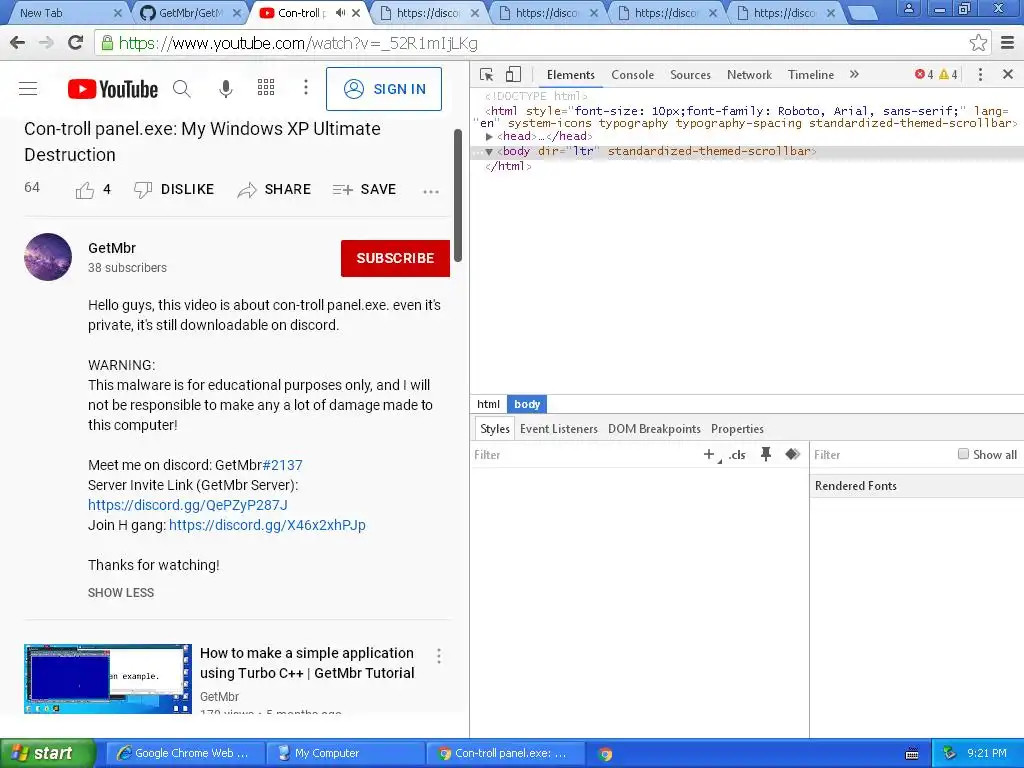This screenshot has width=1024, height=768.
Task: Toggle the .cls element classes pane
Action: [x=737, y=455]
